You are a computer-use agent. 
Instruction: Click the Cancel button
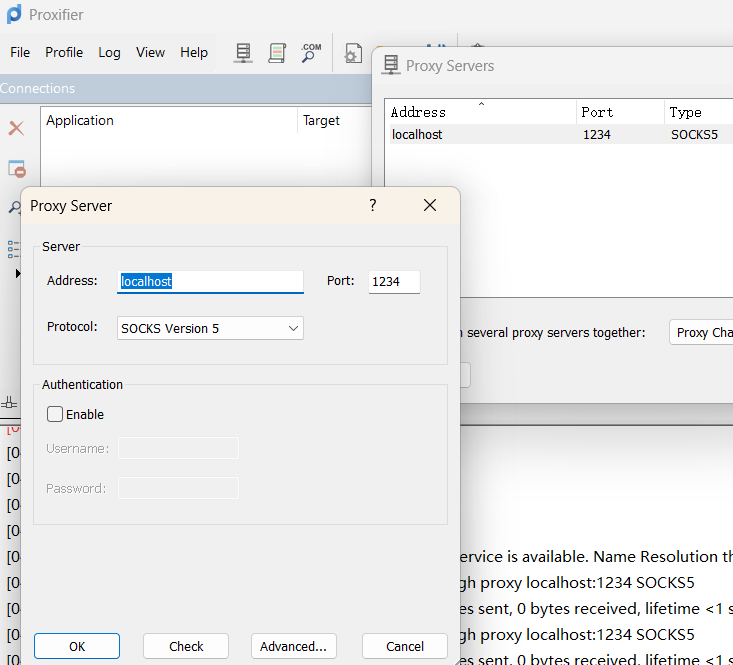click(x=405, y=646)
